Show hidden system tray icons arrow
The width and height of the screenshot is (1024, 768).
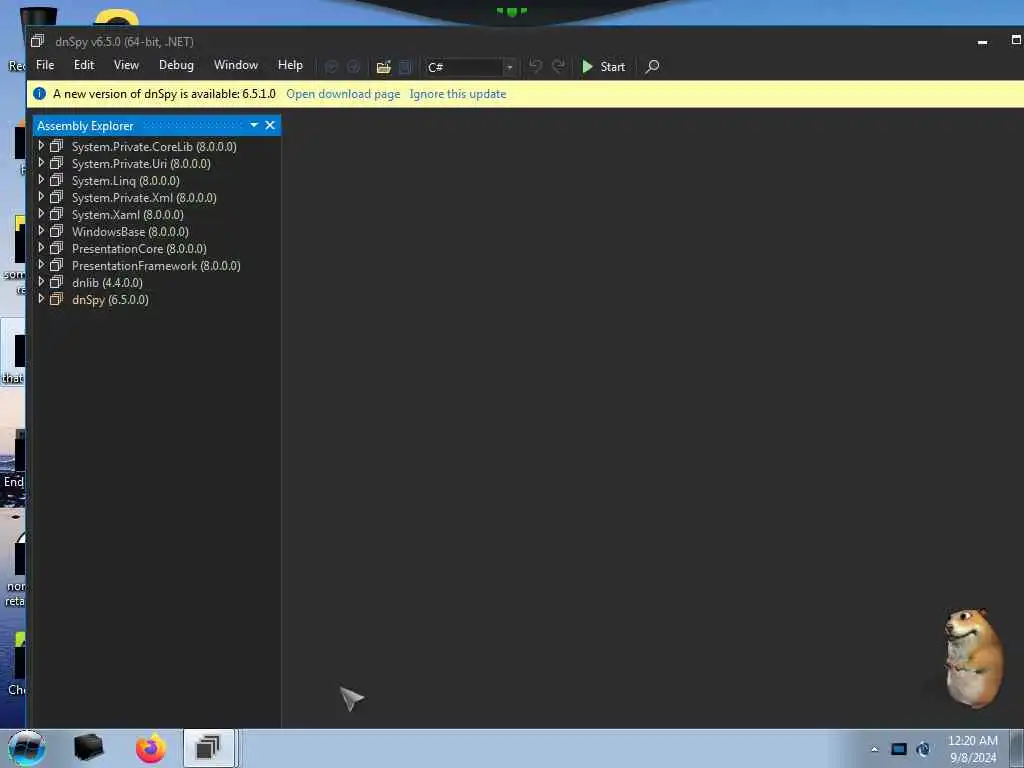pos(874,749)
